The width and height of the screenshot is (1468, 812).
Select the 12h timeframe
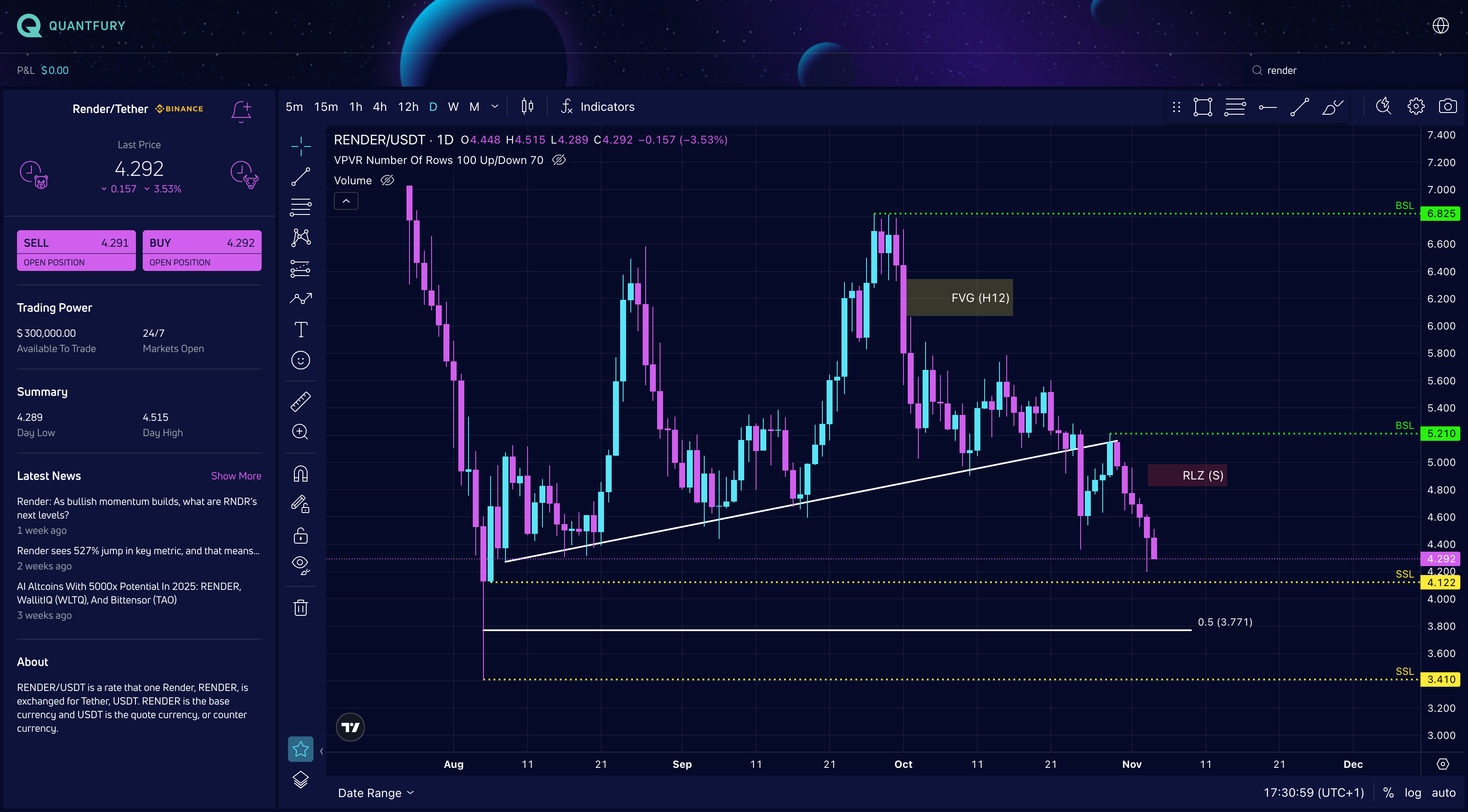point(408,107)
